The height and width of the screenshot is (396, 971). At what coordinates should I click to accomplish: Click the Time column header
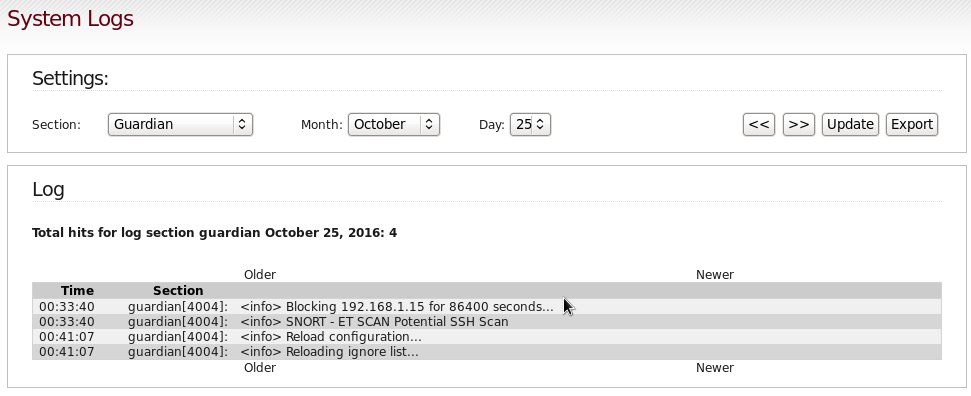77,291
